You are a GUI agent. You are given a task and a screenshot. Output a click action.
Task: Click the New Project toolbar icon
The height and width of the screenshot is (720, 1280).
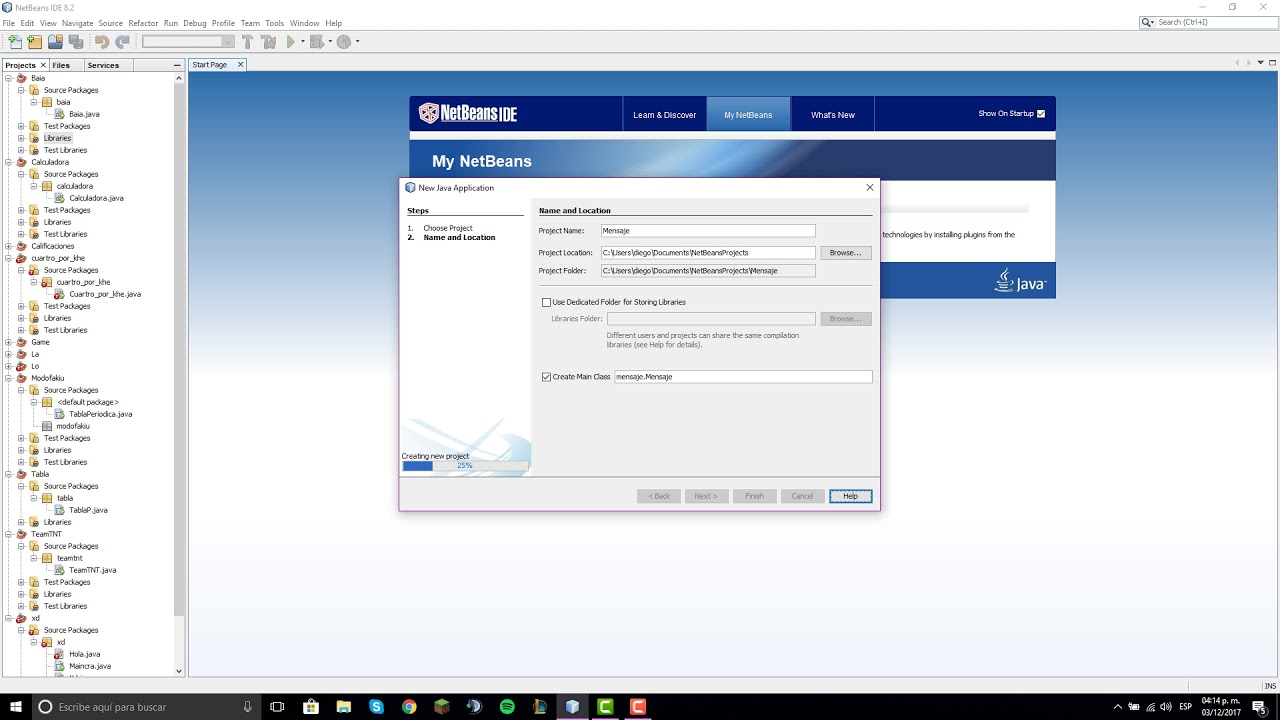(35, 42)
